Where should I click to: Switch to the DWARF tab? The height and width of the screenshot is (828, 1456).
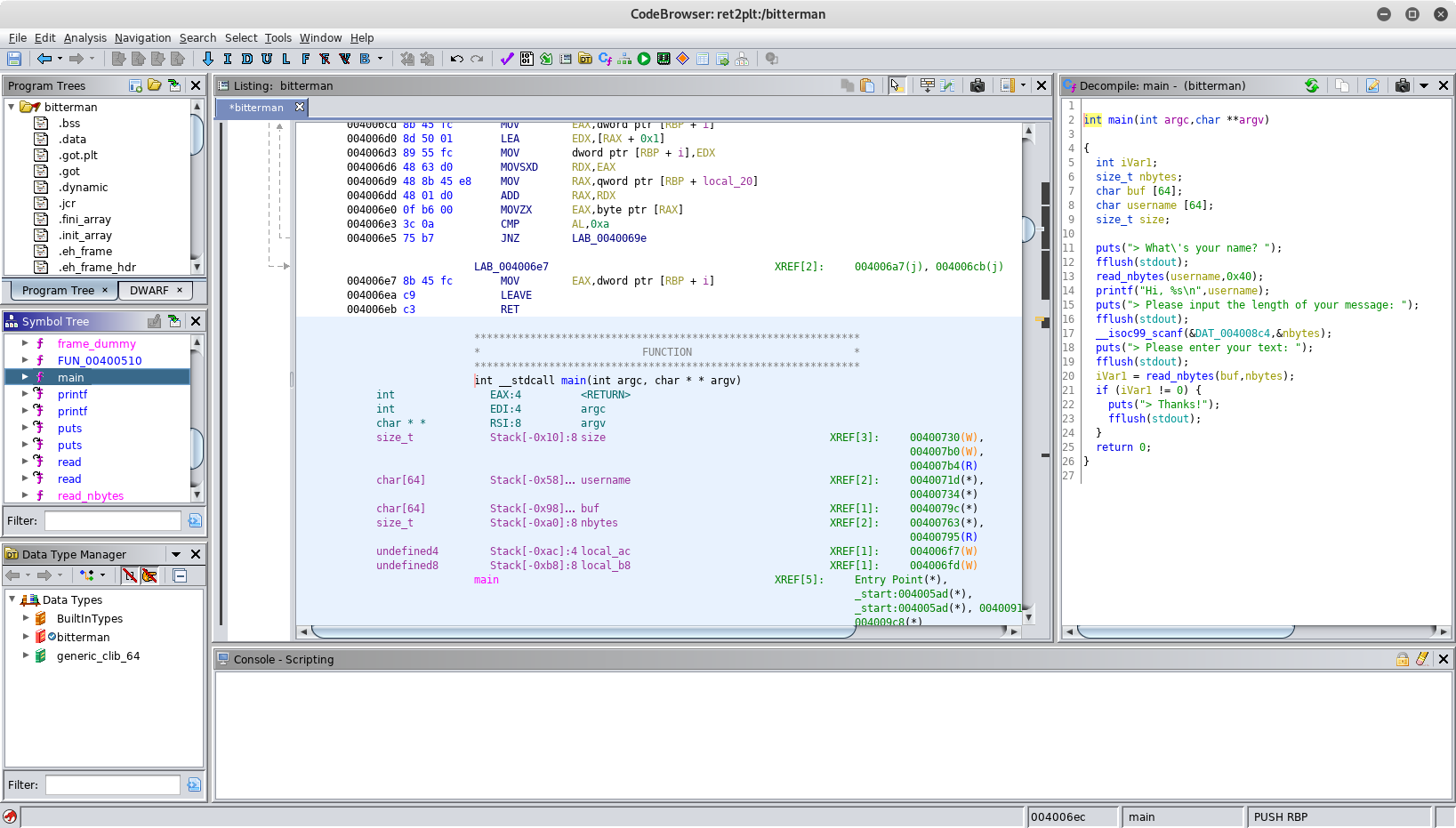pyautogui.click(x=149, y=290)
